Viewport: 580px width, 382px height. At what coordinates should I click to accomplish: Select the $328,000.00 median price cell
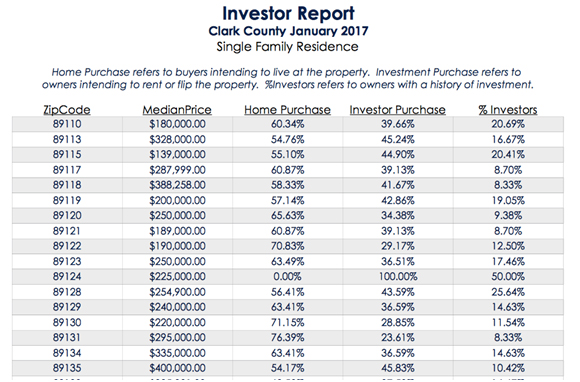coord(177,139)
